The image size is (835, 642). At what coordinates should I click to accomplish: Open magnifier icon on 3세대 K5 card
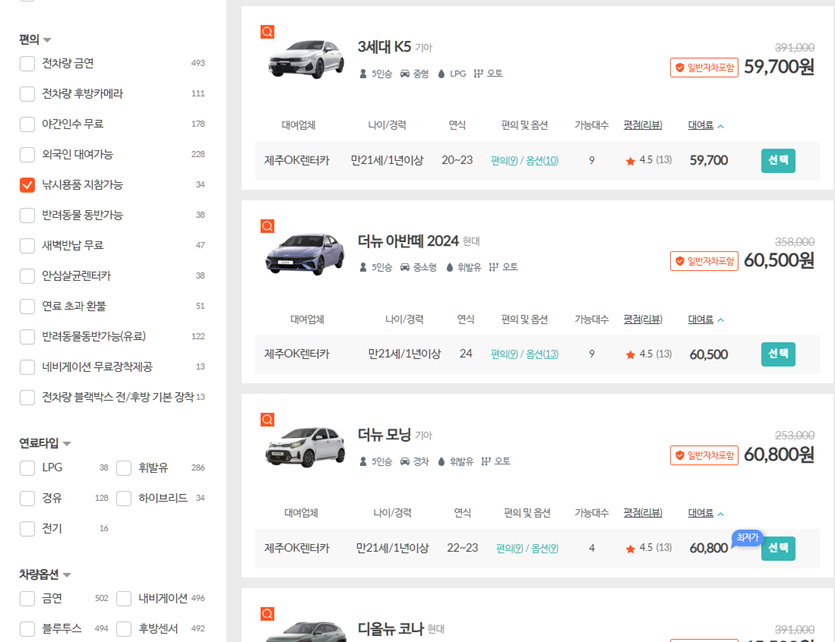[x=267, y=32]
